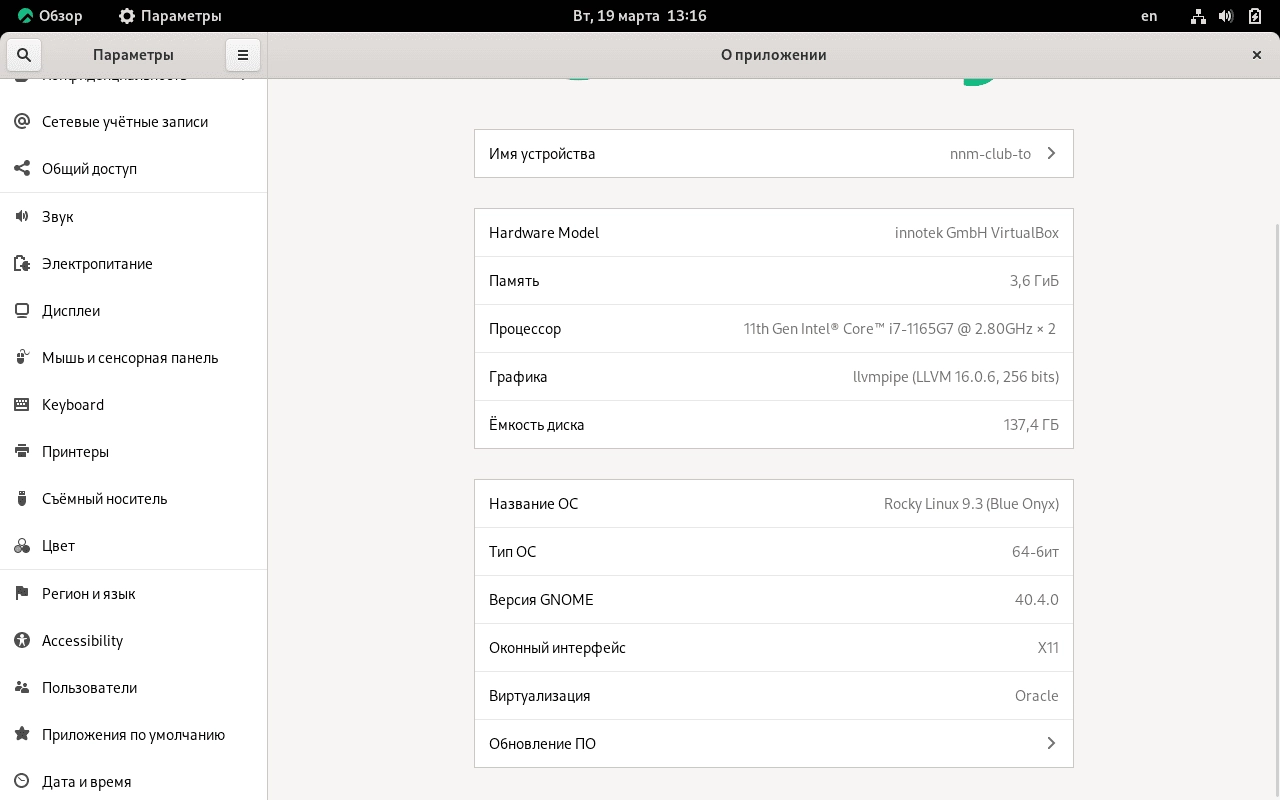
Task: Open the hamburger menu in the Параметры header
Action: point(243,55)
